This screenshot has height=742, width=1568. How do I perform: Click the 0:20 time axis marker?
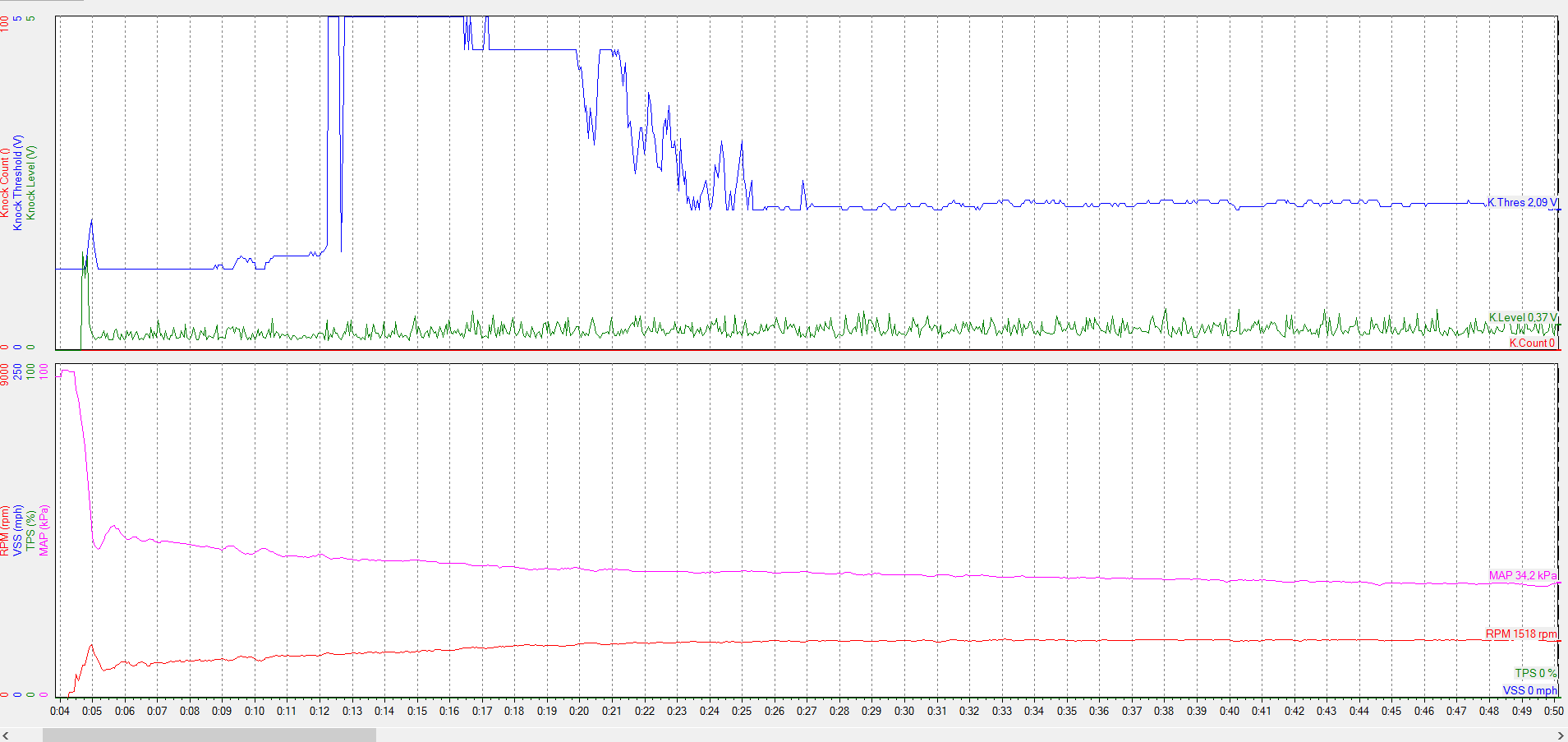579,711
